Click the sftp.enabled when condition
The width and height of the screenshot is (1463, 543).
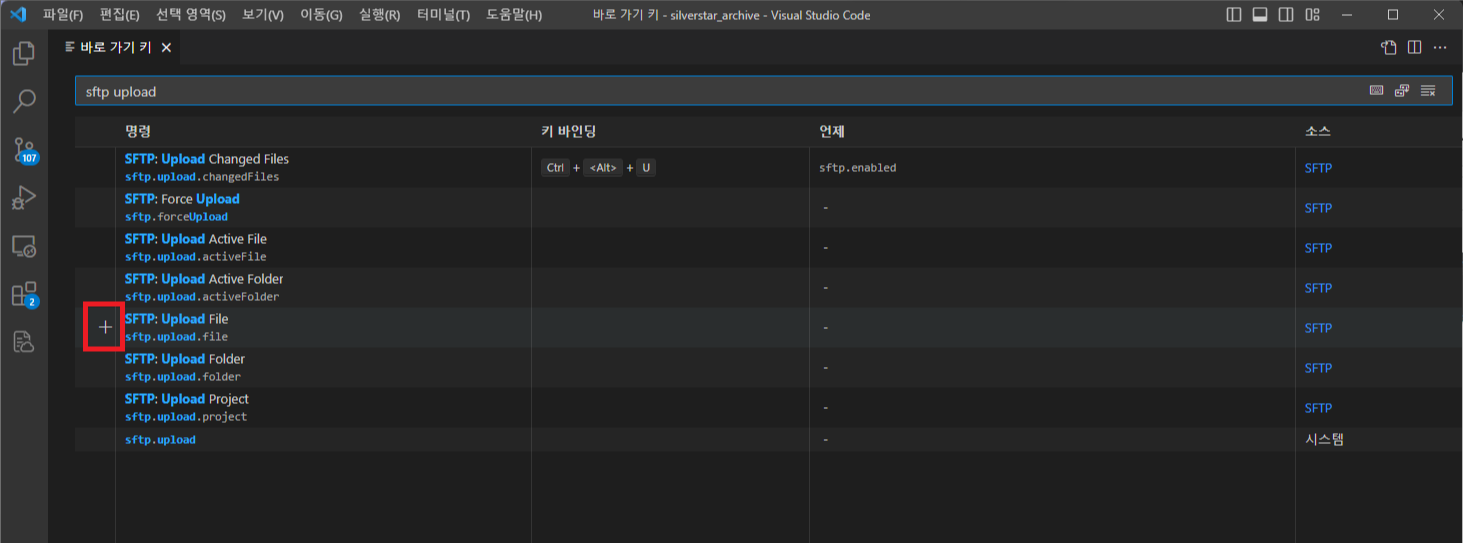tap(858, 167)
